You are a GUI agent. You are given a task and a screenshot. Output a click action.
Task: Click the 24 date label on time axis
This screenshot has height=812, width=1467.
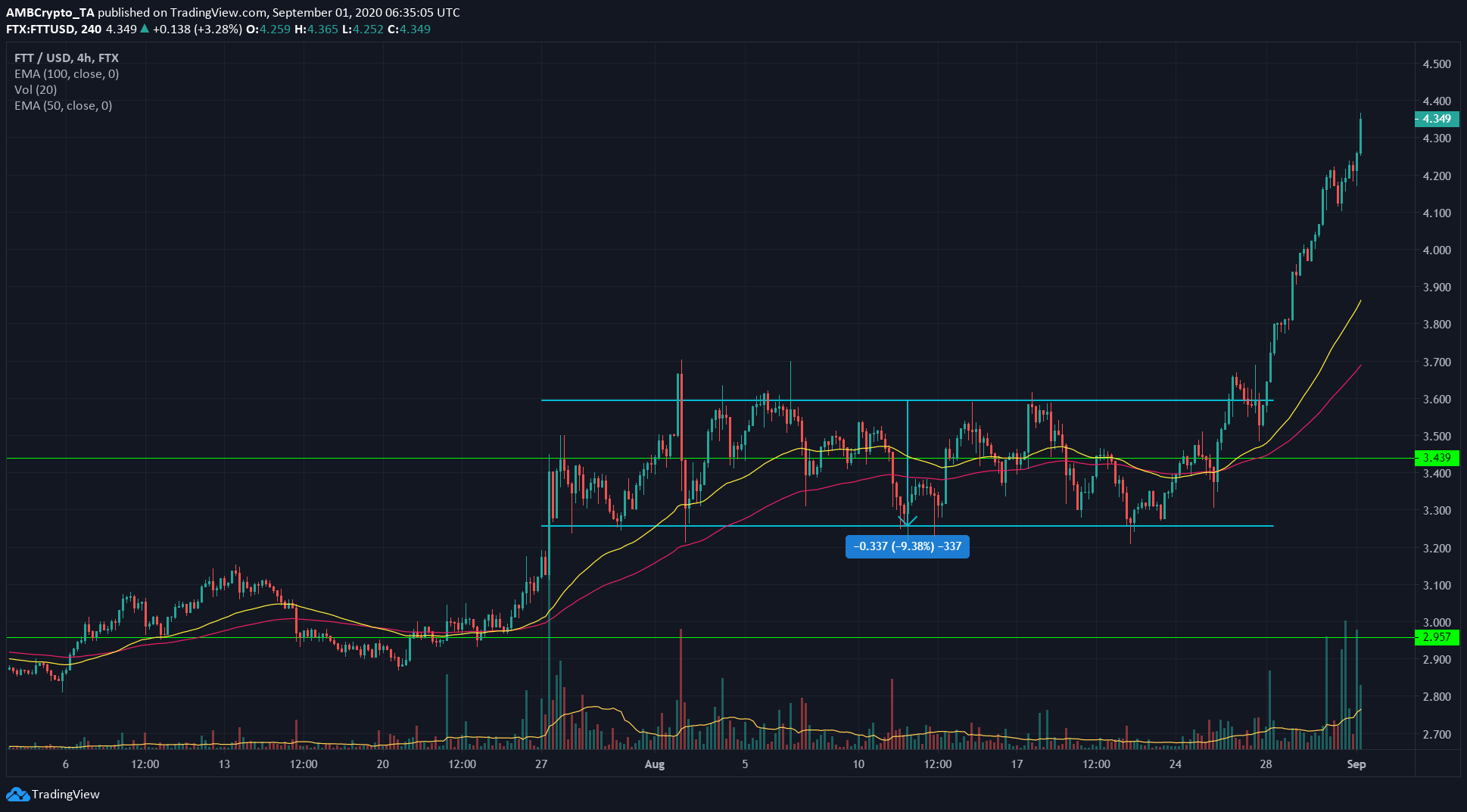(x=1175, y=764)
